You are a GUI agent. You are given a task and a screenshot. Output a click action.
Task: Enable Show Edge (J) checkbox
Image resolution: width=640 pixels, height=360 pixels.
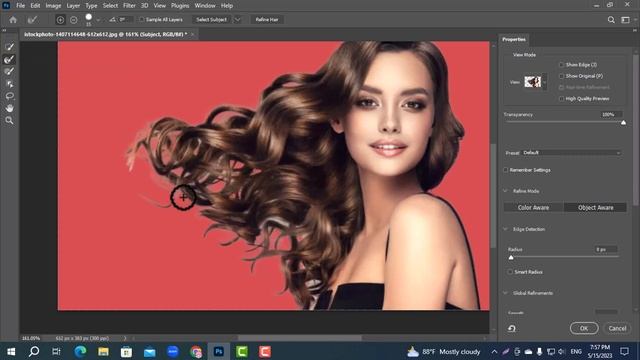tap(561, 64)
